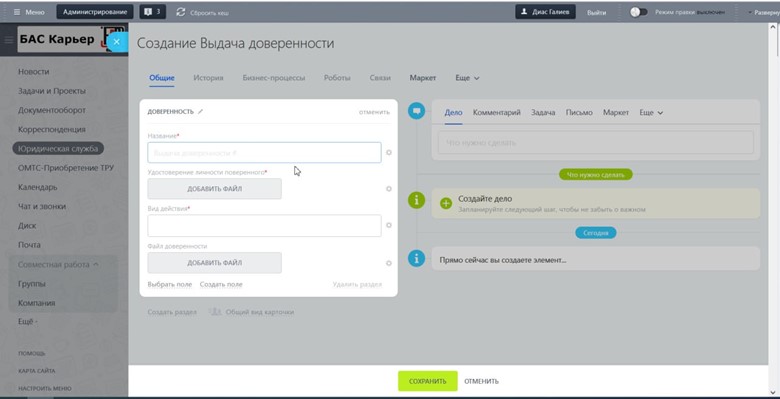
Task: Click the Сбросить кеш refresh icon
Action: (181, 12)
